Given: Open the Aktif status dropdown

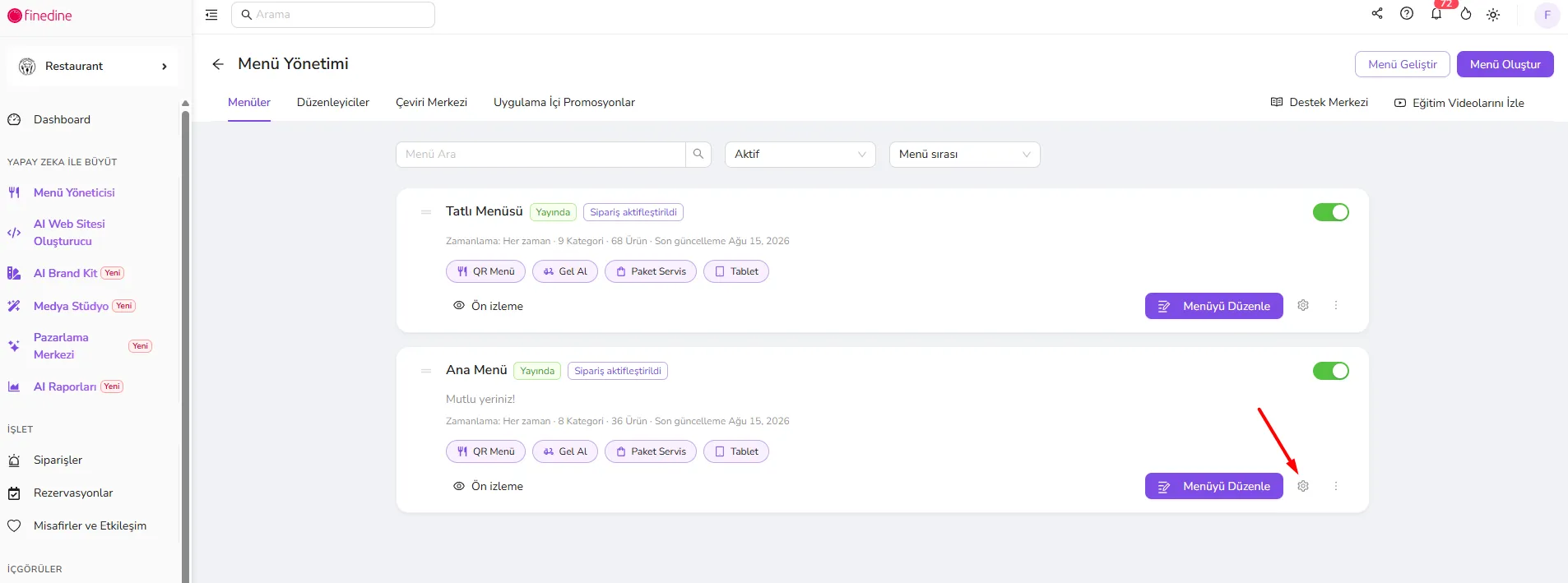Looking at the screenshot, I should click(800, 155).
